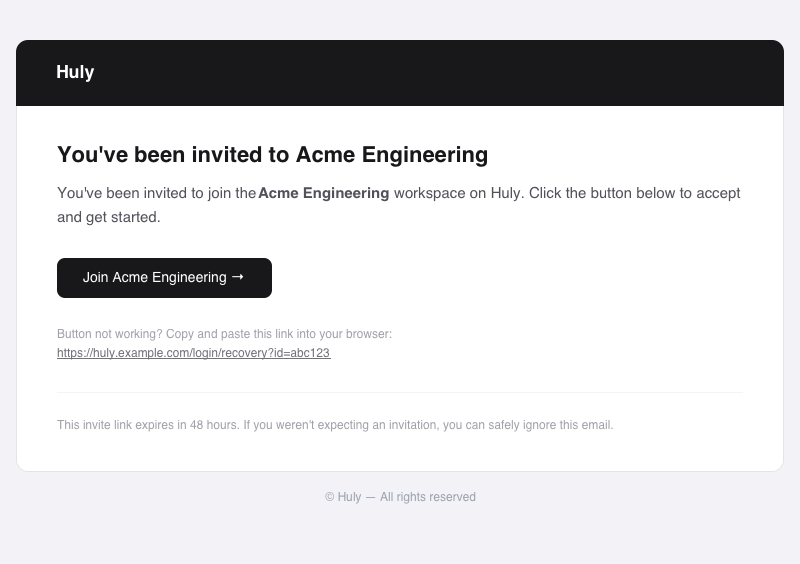Click the arrow icon on the Join button
The width and height of the screenshot is (800, 564).
click(238, 277)
